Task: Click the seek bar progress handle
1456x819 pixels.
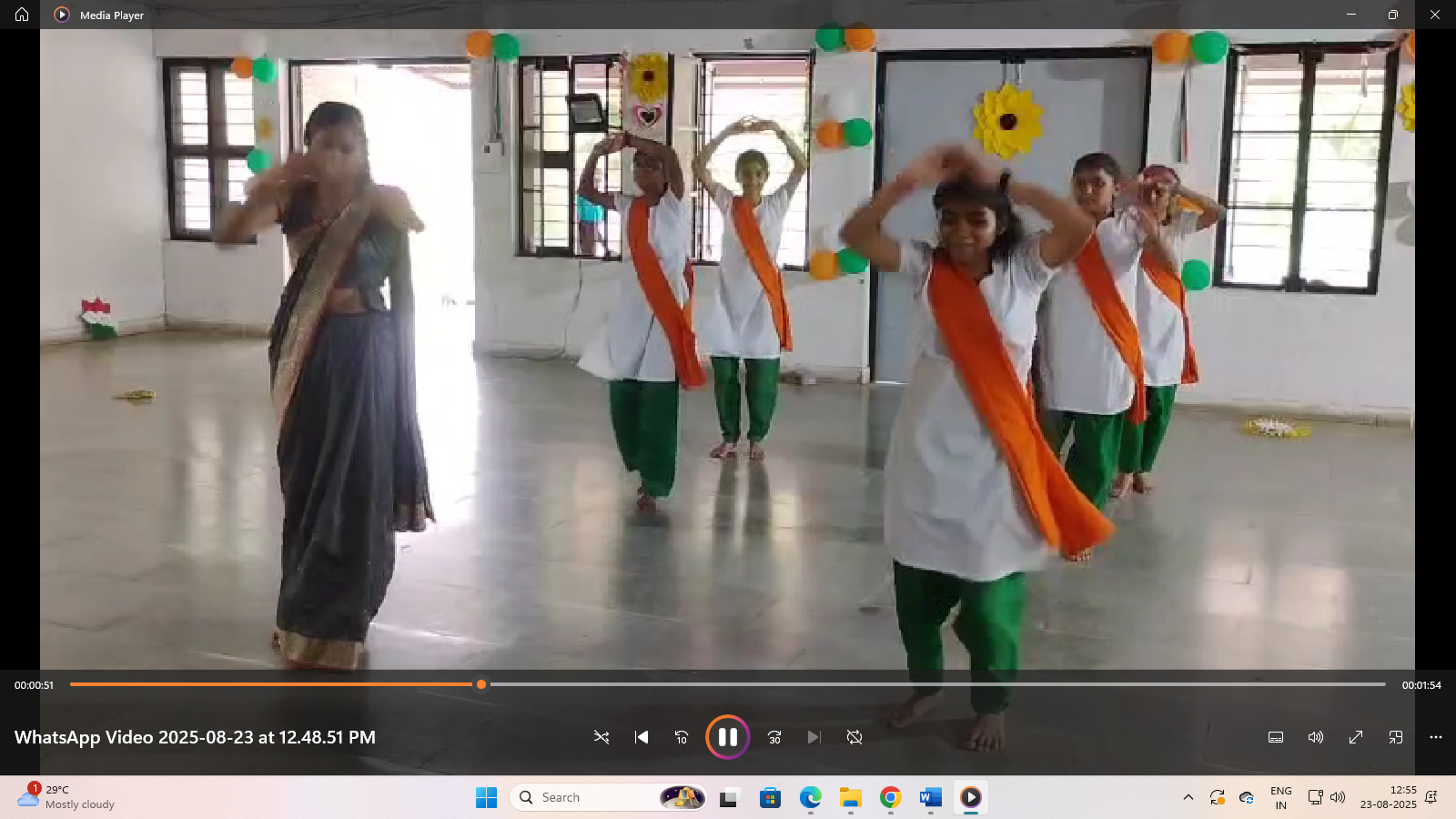Action: (481, 684)
